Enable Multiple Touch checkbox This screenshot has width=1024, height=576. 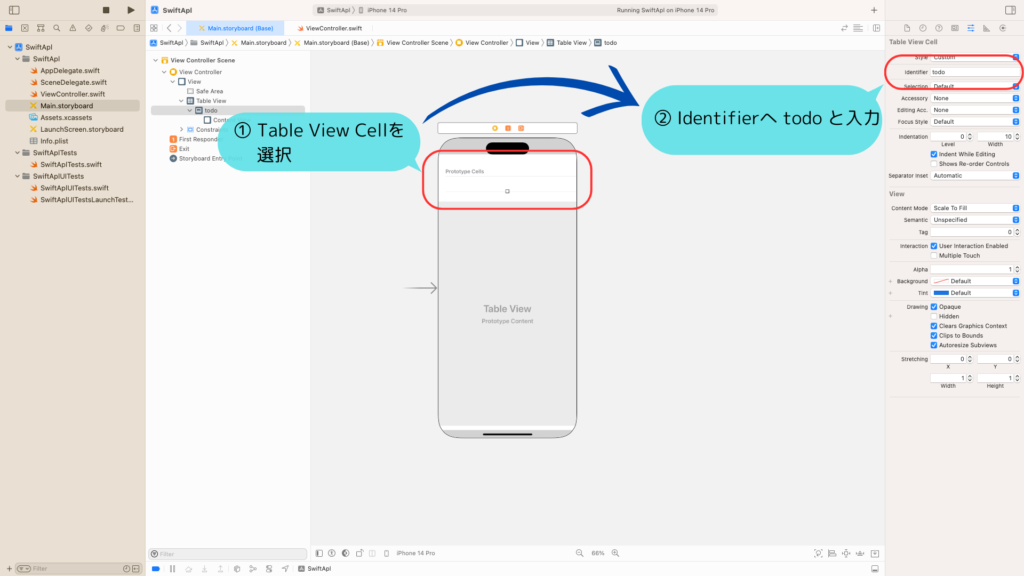point(934,255)
